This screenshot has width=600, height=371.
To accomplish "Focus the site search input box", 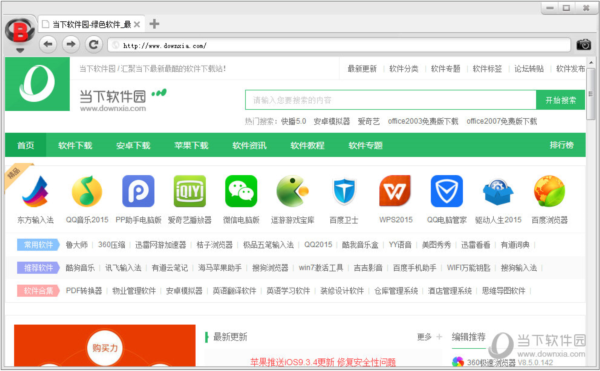I will [x=390, y=100].
